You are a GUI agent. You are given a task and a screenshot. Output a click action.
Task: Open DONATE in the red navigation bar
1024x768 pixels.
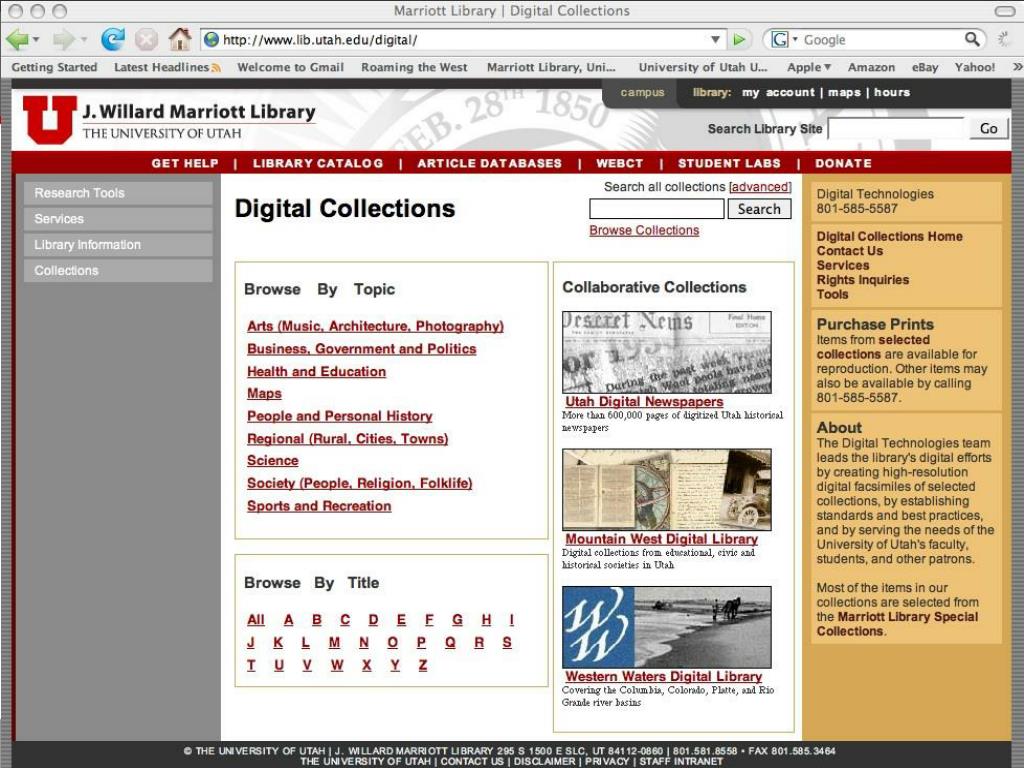[x=843, y=163]
